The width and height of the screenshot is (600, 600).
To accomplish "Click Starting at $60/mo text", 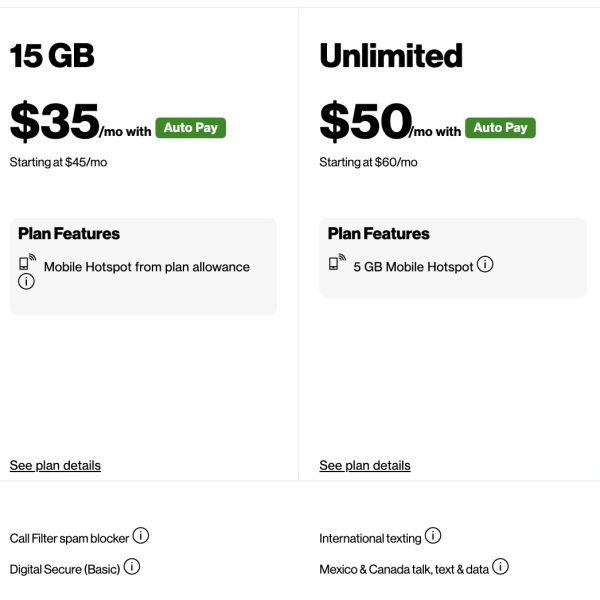I will pos(368,162).
